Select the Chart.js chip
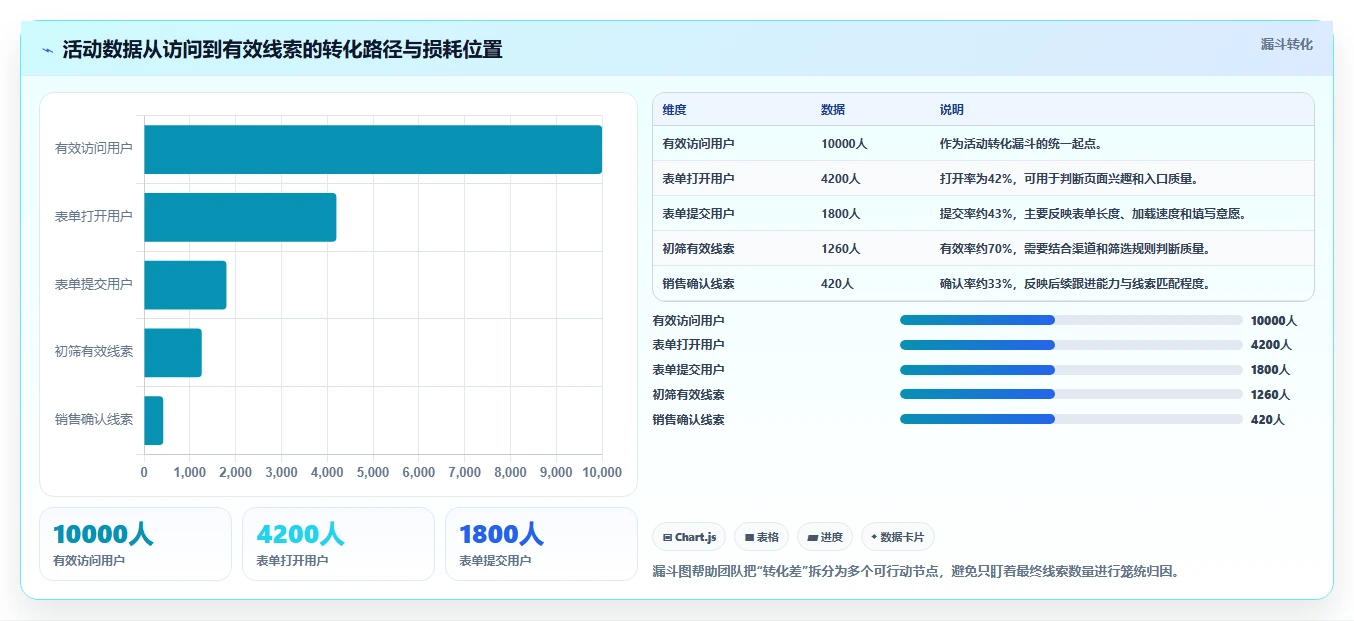The width and height of the screenshot is (1354, 621). 689,537
